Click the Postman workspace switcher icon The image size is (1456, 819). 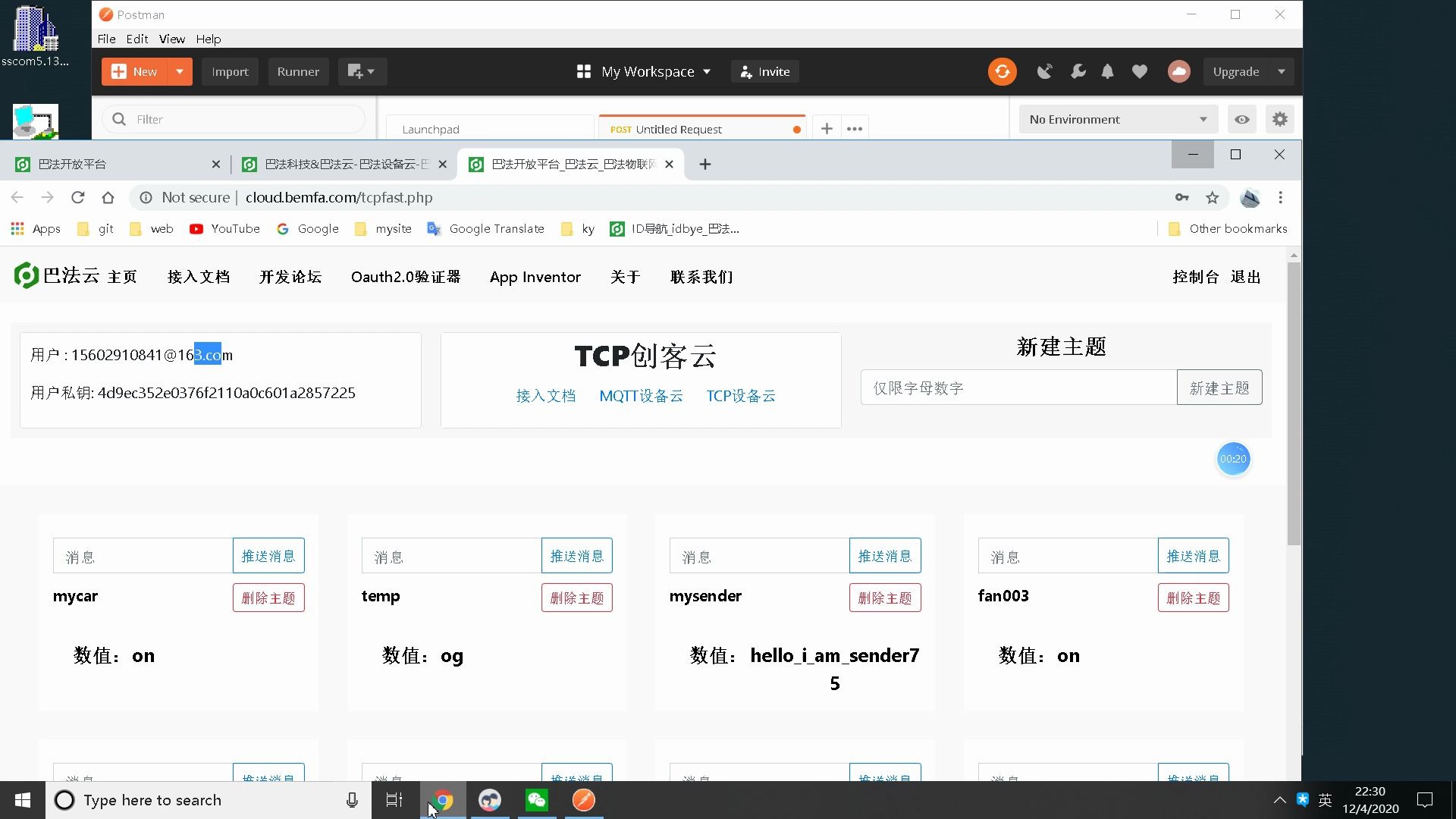tap(584, 71)
